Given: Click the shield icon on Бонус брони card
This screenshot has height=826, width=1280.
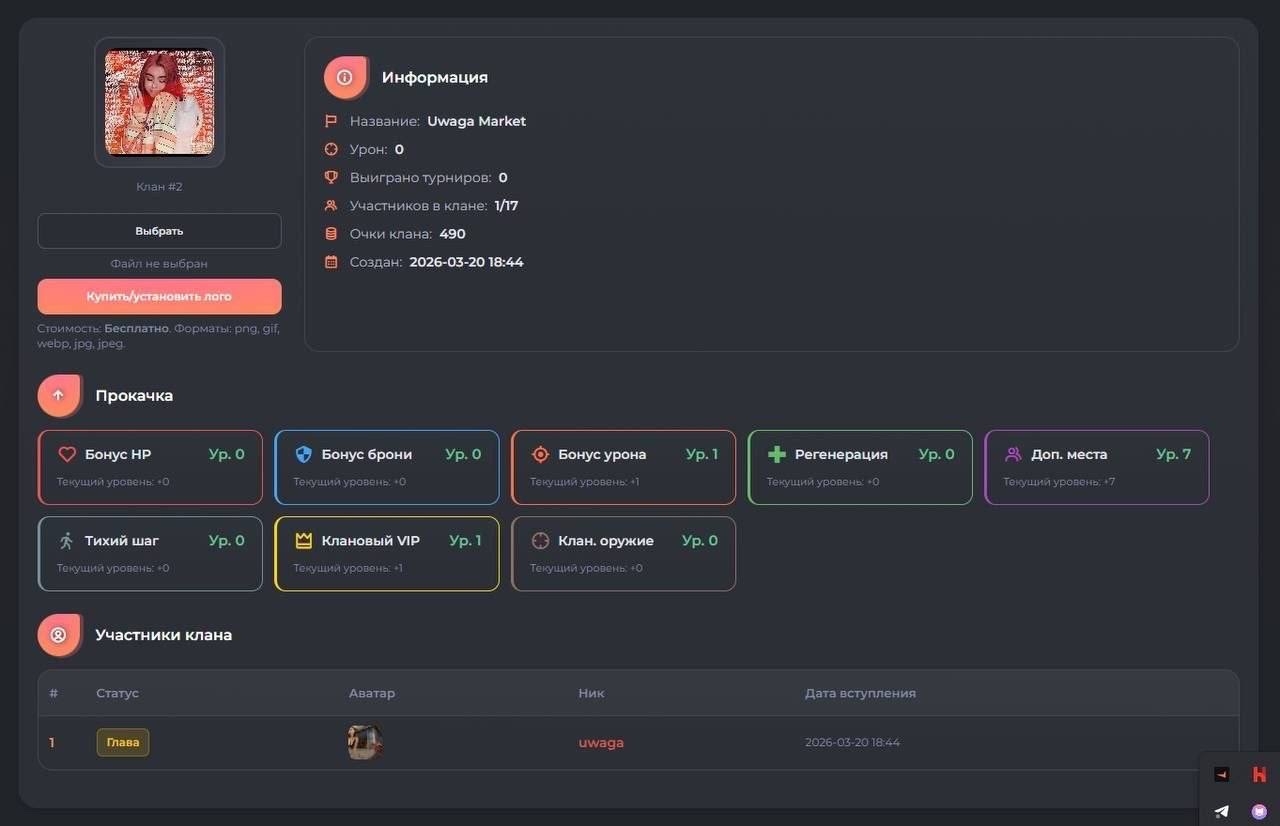Looking at the screenshot, I should pos(304,453).
